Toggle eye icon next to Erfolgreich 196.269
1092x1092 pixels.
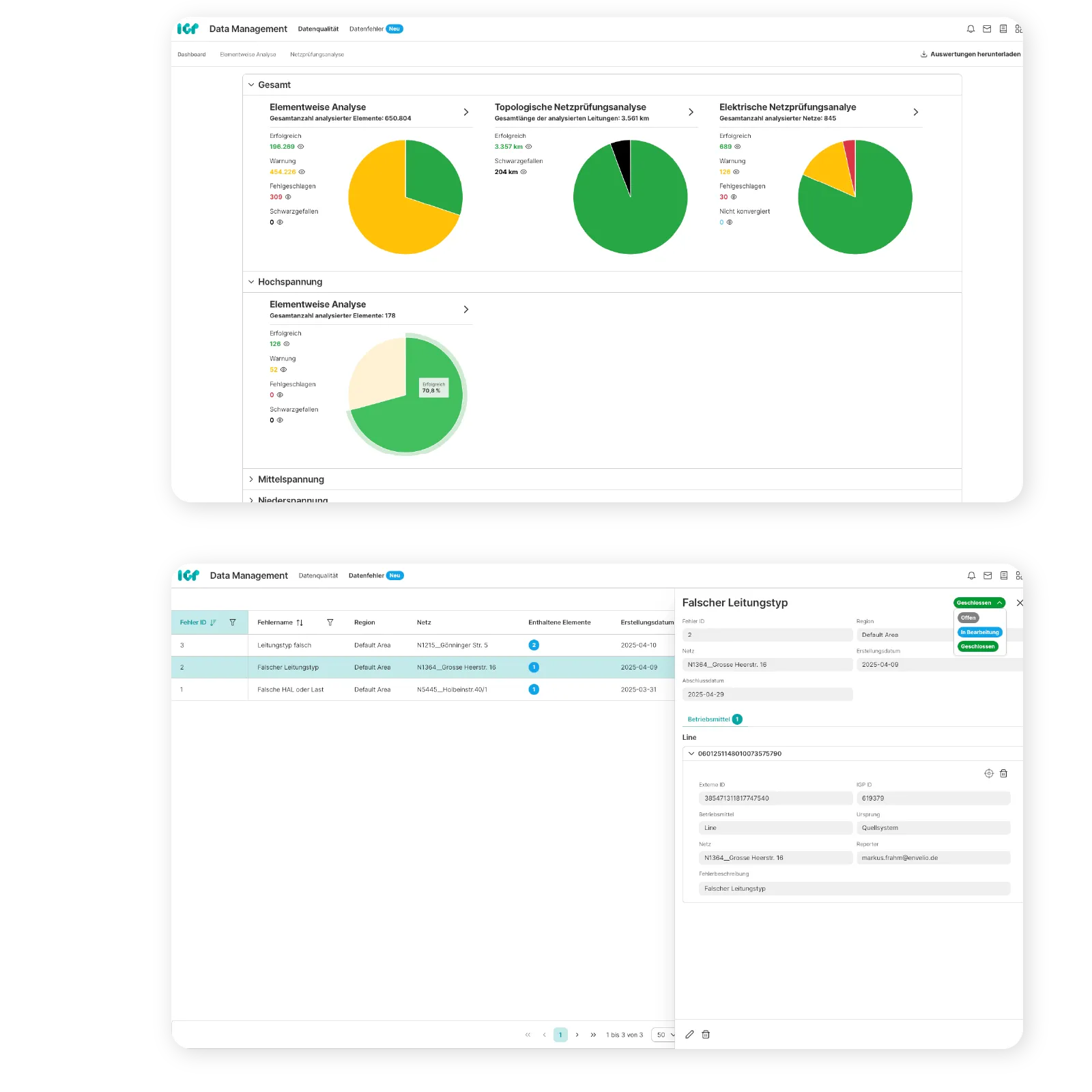click(x=301, y=147)
